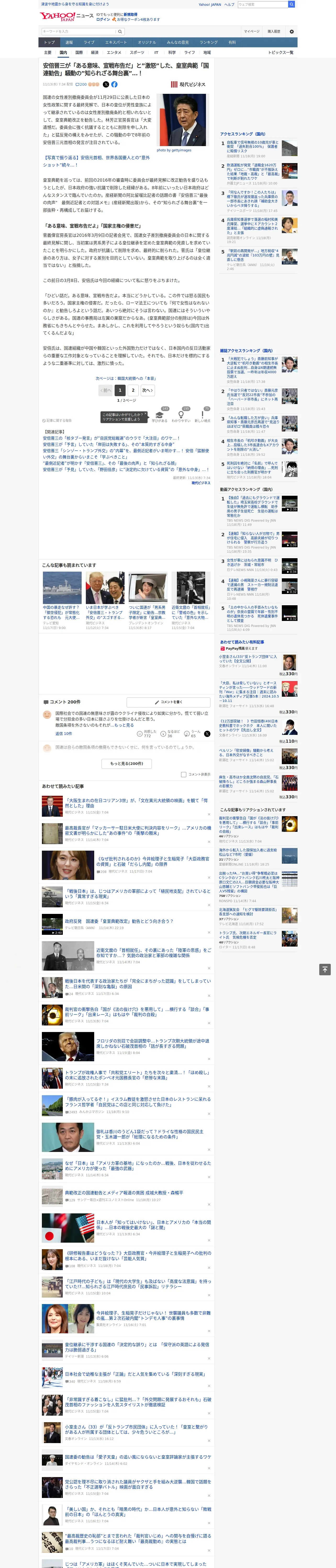Open マイページ link
Image resolution: width=336 pixels, height=1568 pixels.
252,32
